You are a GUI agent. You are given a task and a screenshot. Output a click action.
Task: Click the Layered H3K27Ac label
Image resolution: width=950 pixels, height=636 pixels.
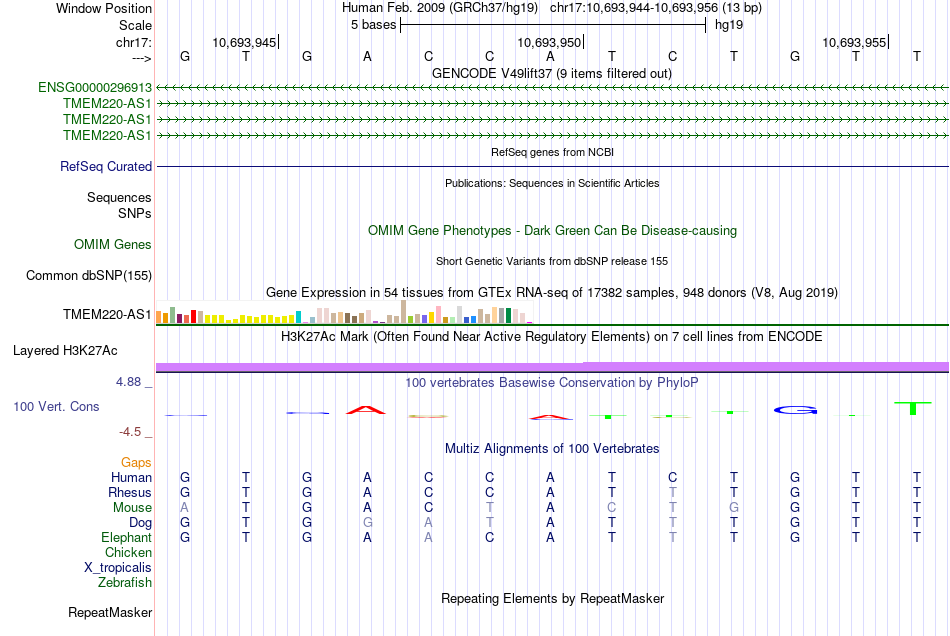[x=65, y=351]
